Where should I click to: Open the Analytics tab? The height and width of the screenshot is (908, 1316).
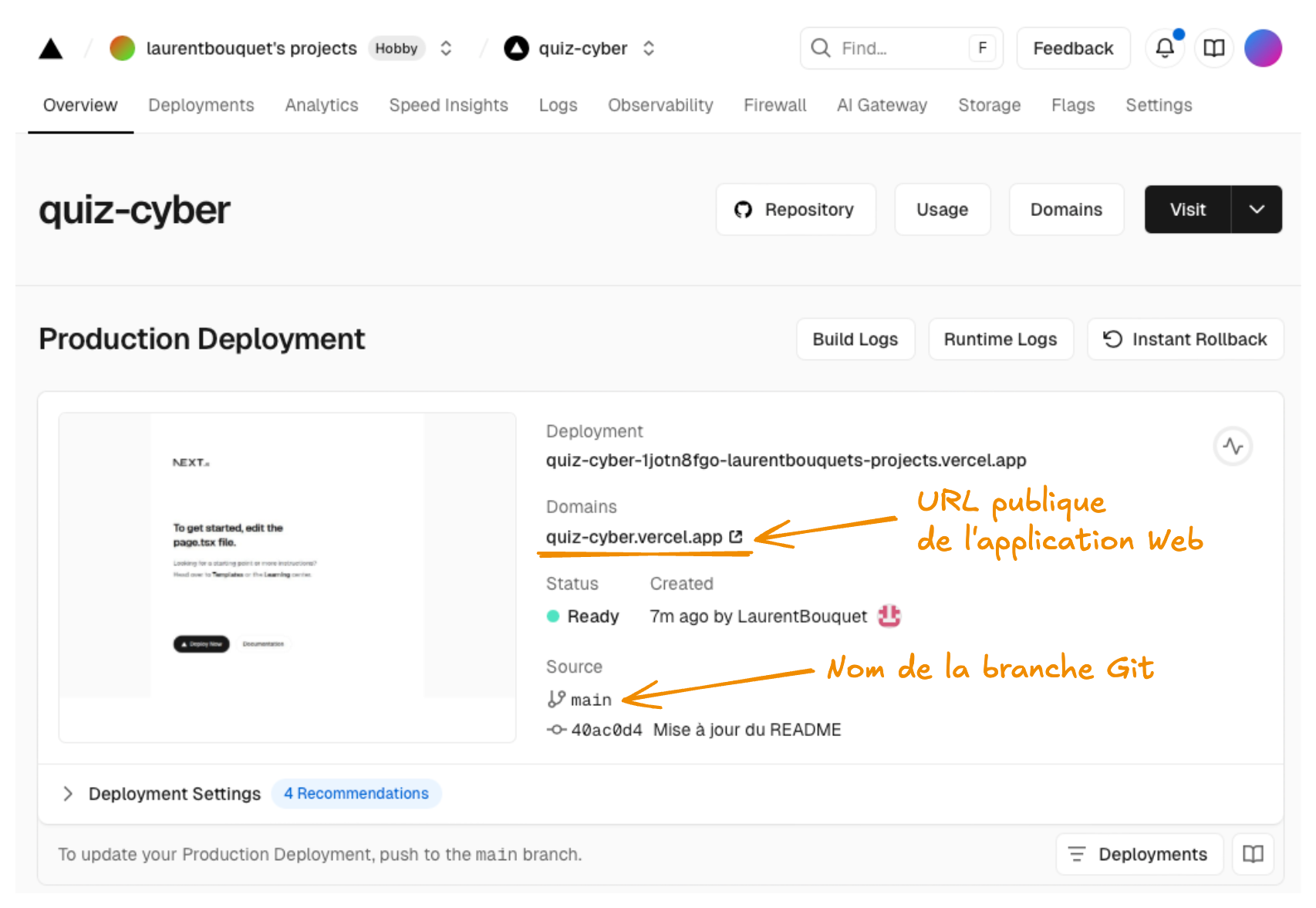(x=321, y=105)
